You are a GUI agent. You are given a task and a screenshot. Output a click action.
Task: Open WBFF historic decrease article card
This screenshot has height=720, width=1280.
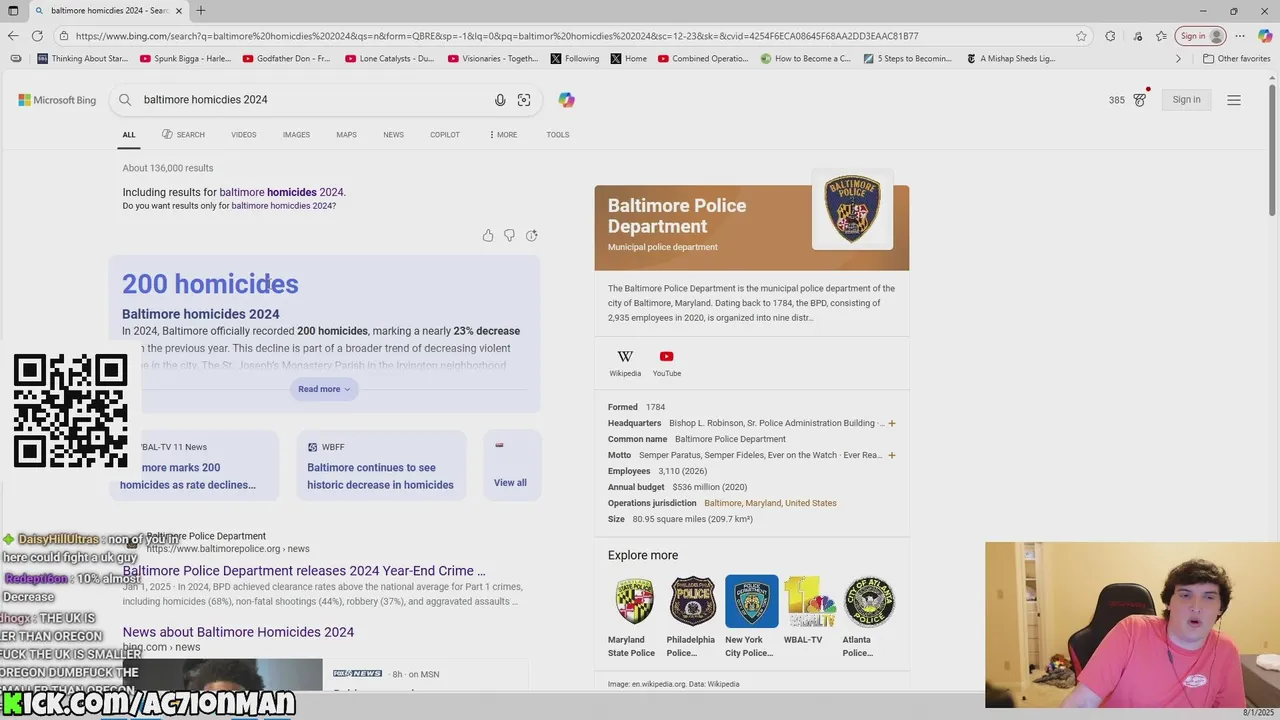click(381, 465)
